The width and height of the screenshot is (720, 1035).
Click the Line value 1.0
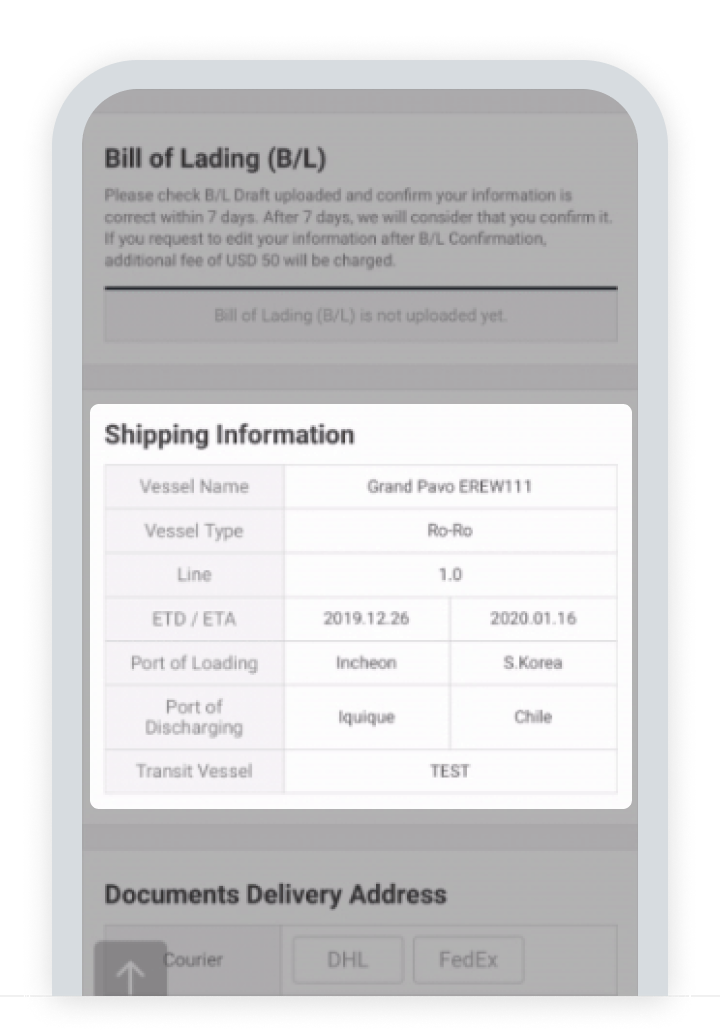pos(450,575)
